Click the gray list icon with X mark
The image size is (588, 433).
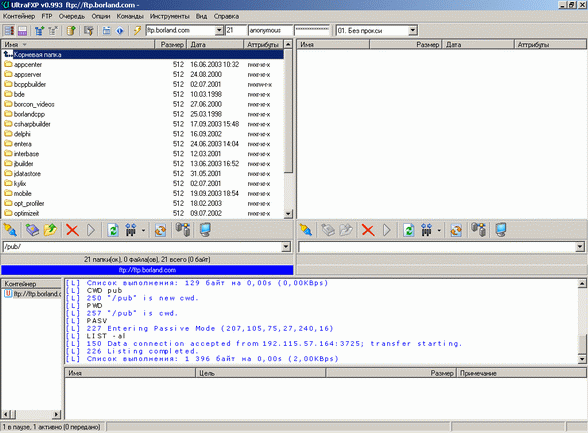(x=53, y=30)
